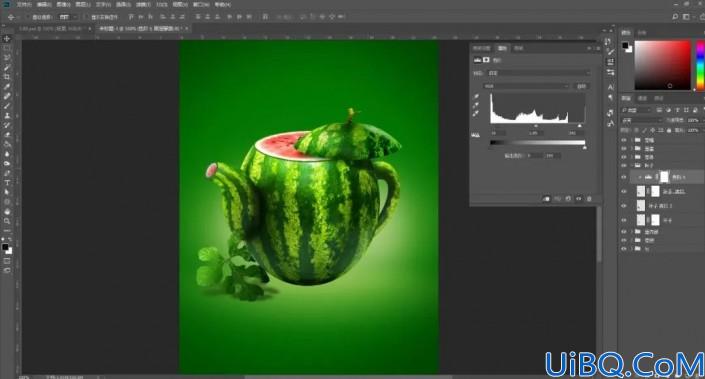Hide the selected Levels adjustment layer
This screenshot has height=379, width=705.
click(624, 177)
